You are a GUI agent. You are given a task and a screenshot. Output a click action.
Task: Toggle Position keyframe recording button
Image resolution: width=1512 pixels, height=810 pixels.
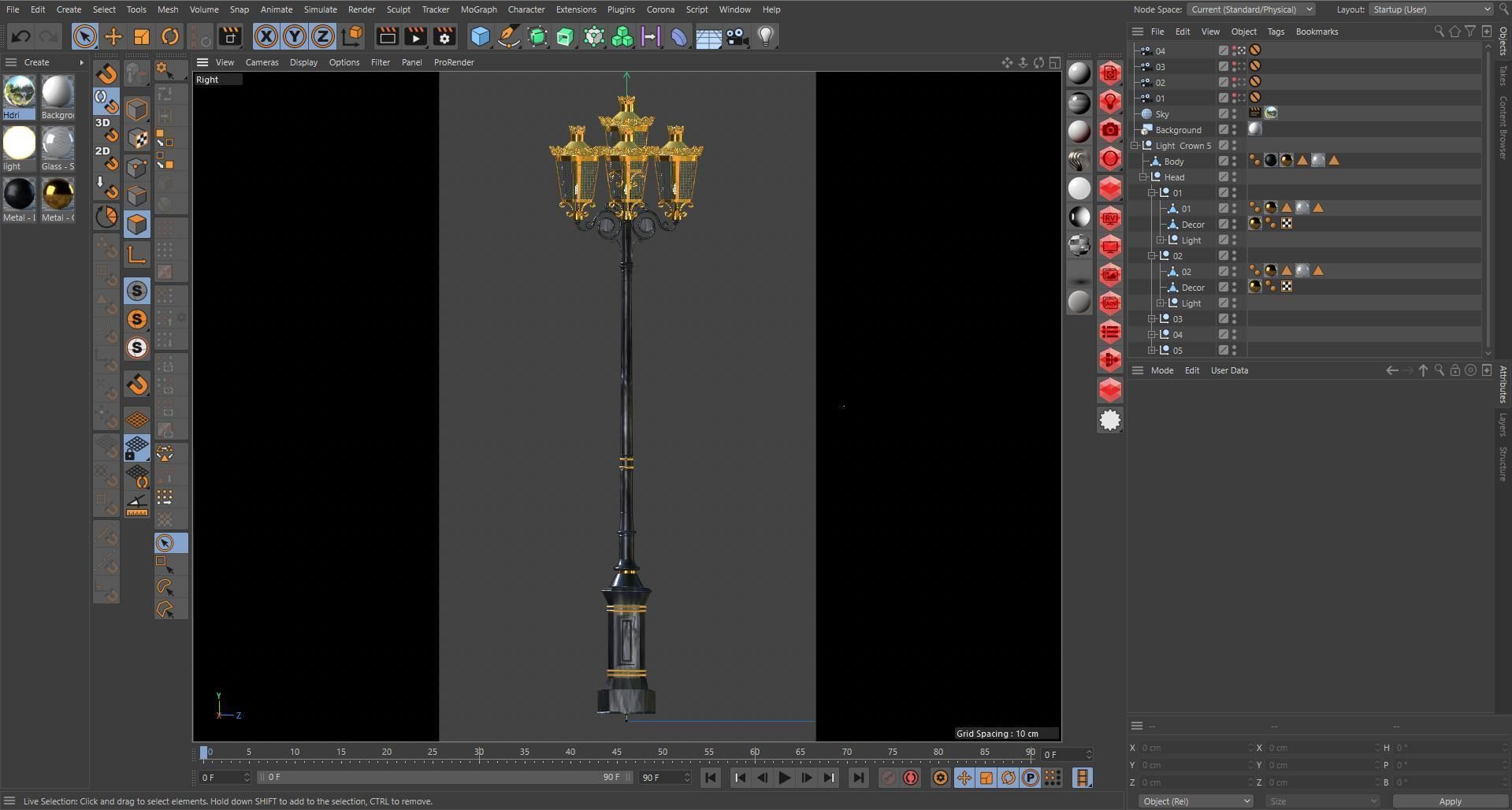tap(964, 778)
